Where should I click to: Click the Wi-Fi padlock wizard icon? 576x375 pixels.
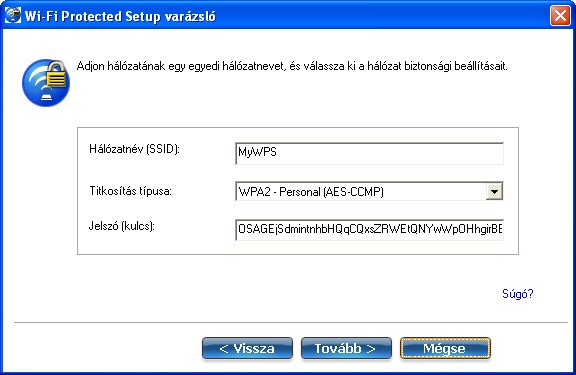[46, 83]
